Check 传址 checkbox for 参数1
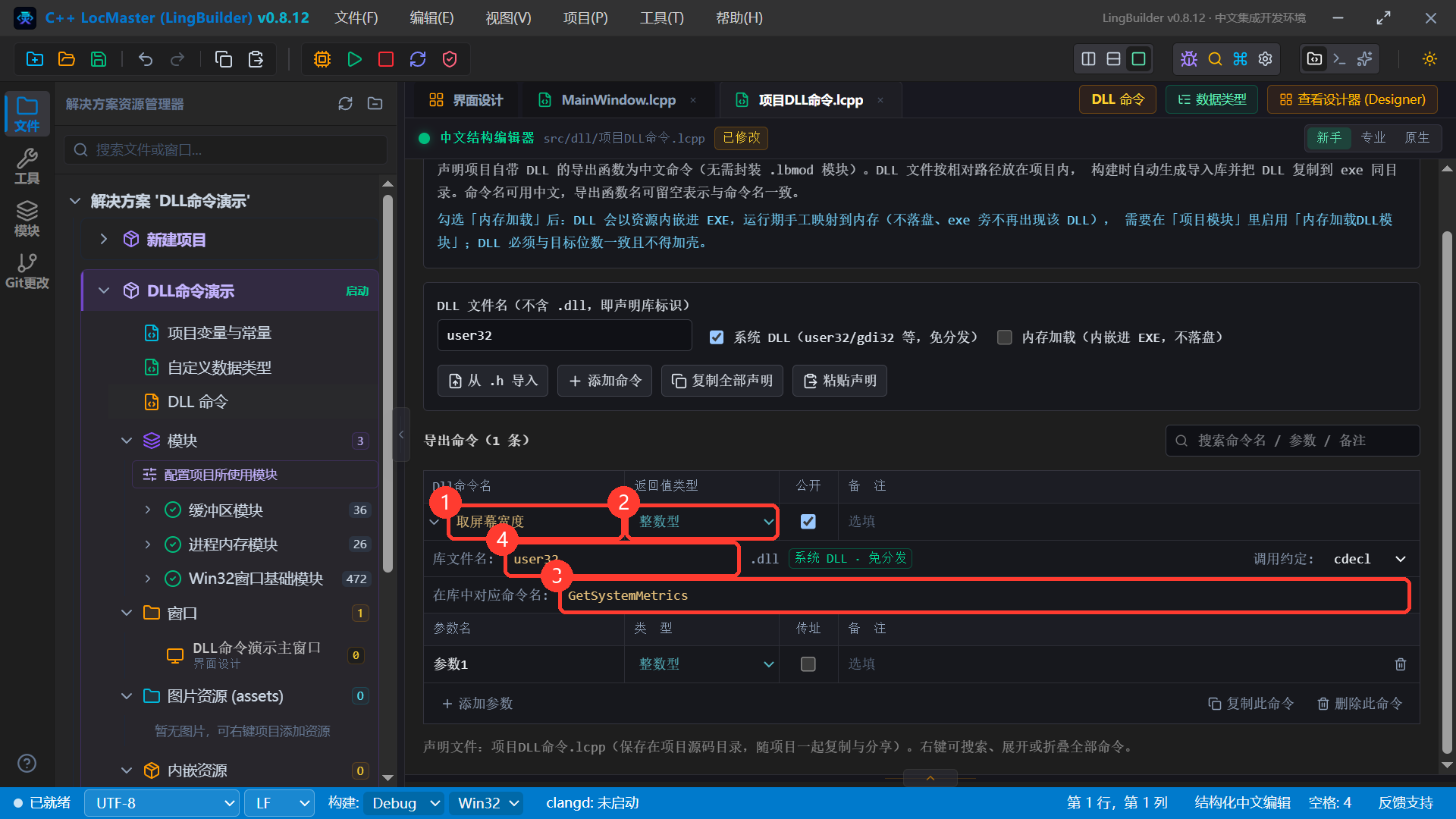This screenshot has height=819, width=1456. [x=808, y=664]
